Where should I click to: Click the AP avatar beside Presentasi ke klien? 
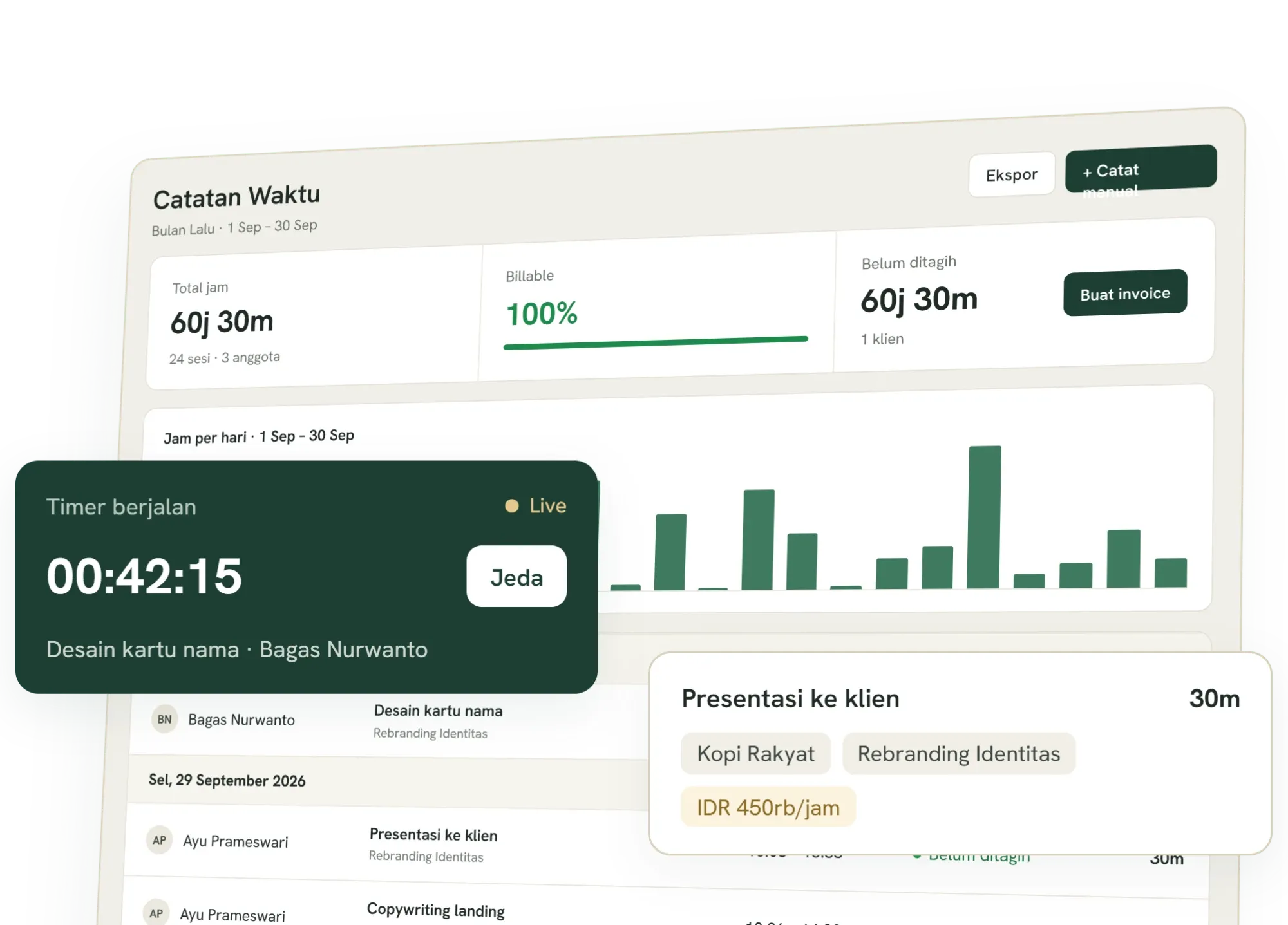pos(160,840)
